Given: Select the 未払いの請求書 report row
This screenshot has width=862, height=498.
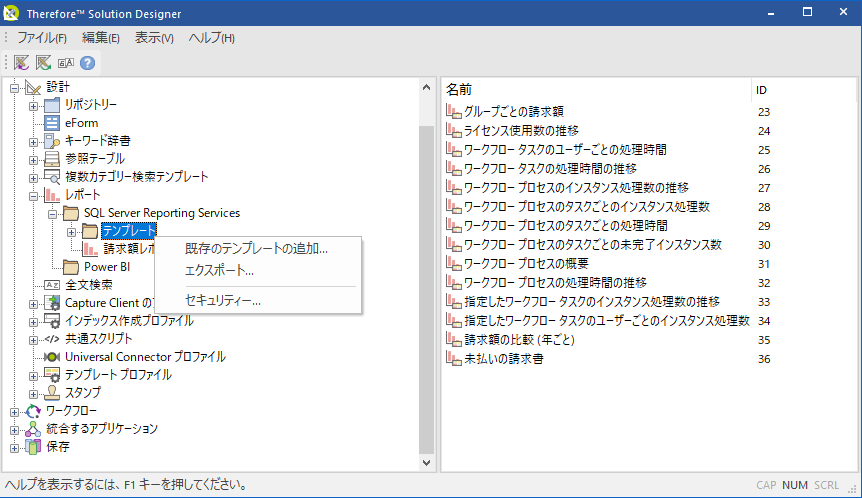Looking at the screenshot, I should (x=503, y=358).
